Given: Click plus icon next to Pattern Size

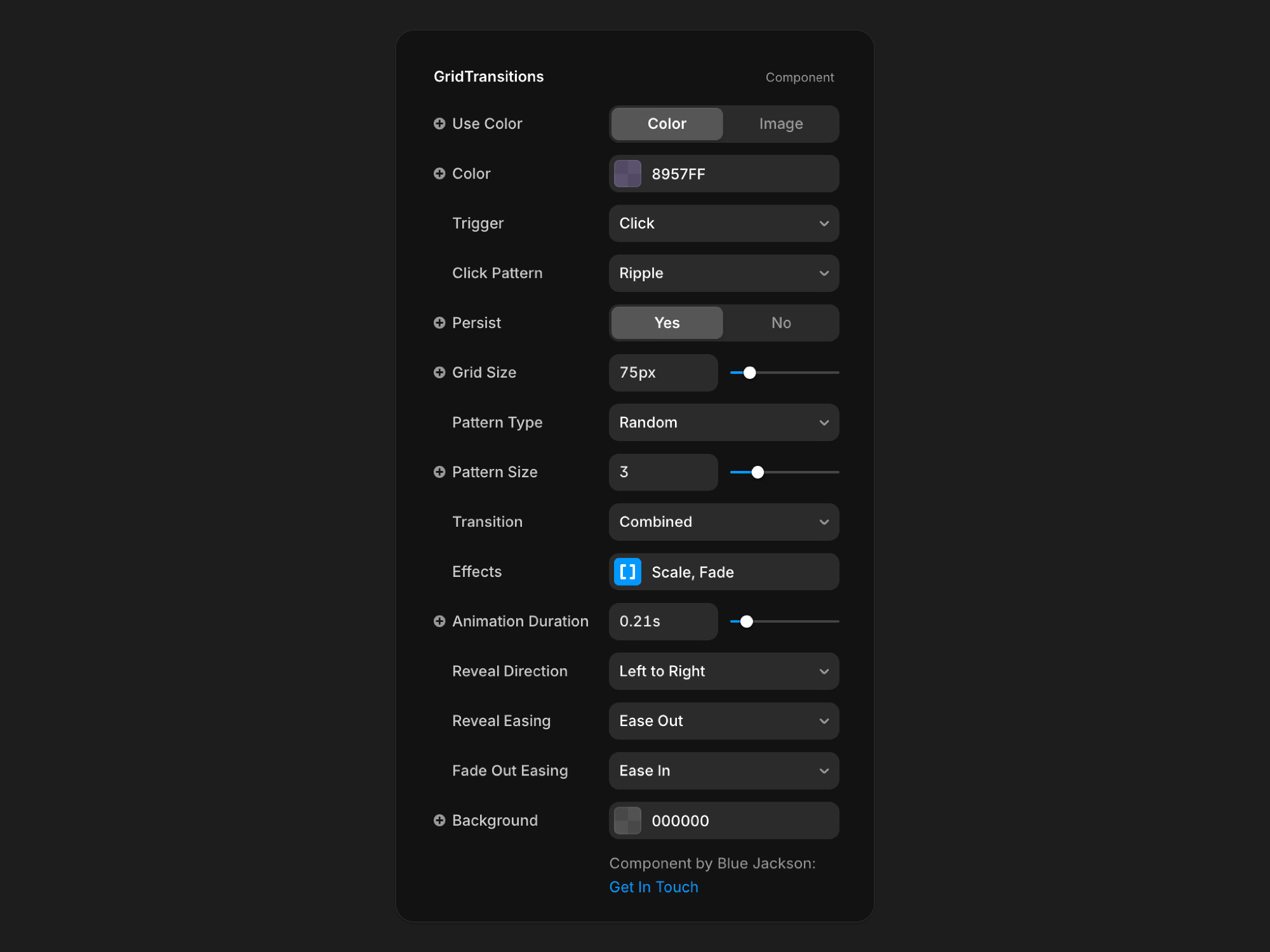Looking at the screenshot, I should 439,472.
